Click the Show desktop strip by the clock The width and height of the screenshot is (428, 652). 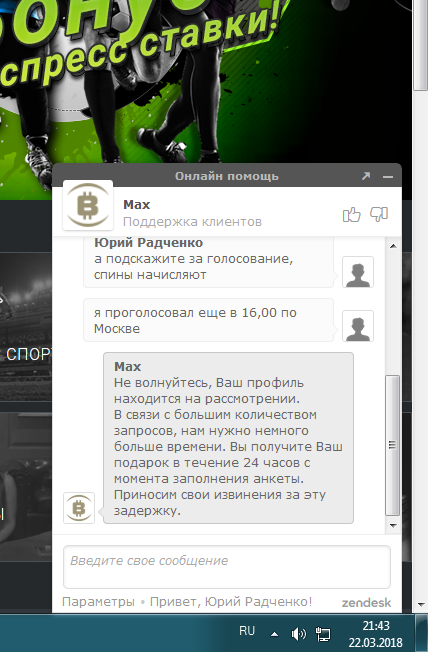[421, 634]
